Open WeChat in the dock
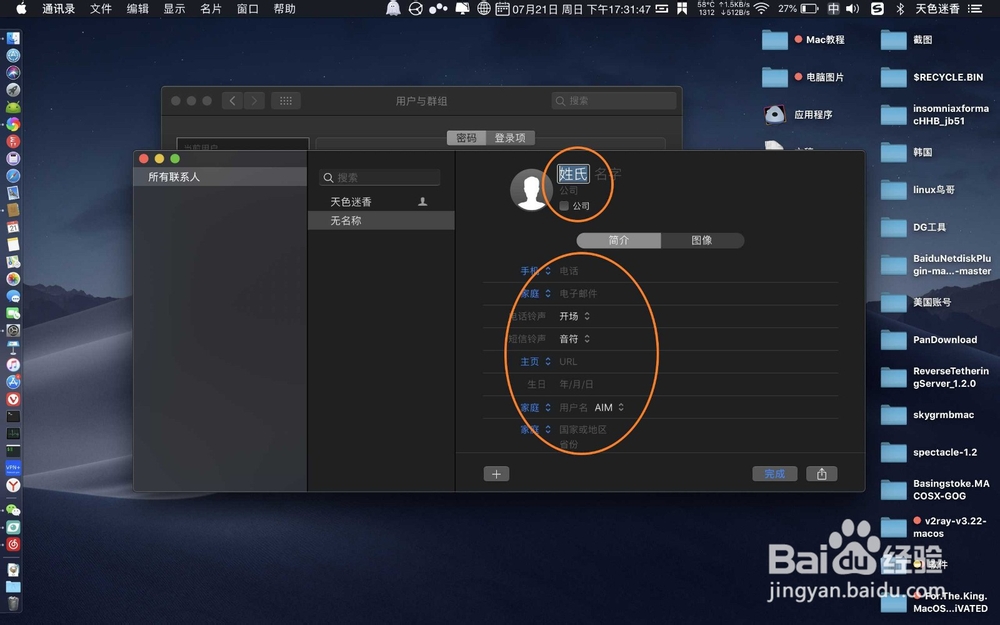This screenshot has height=625, width=1000. (x=13, y=510)
